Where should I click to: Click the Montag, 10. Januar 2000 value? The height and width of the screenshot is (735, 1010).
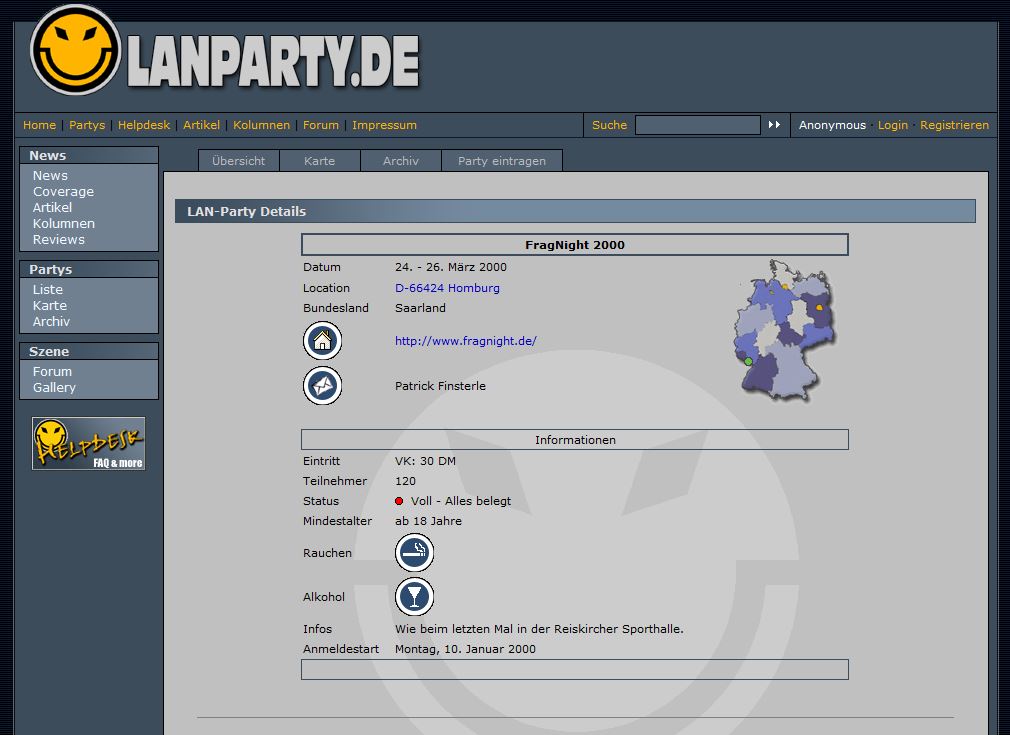pyautogui.click(x=465, y=649)
